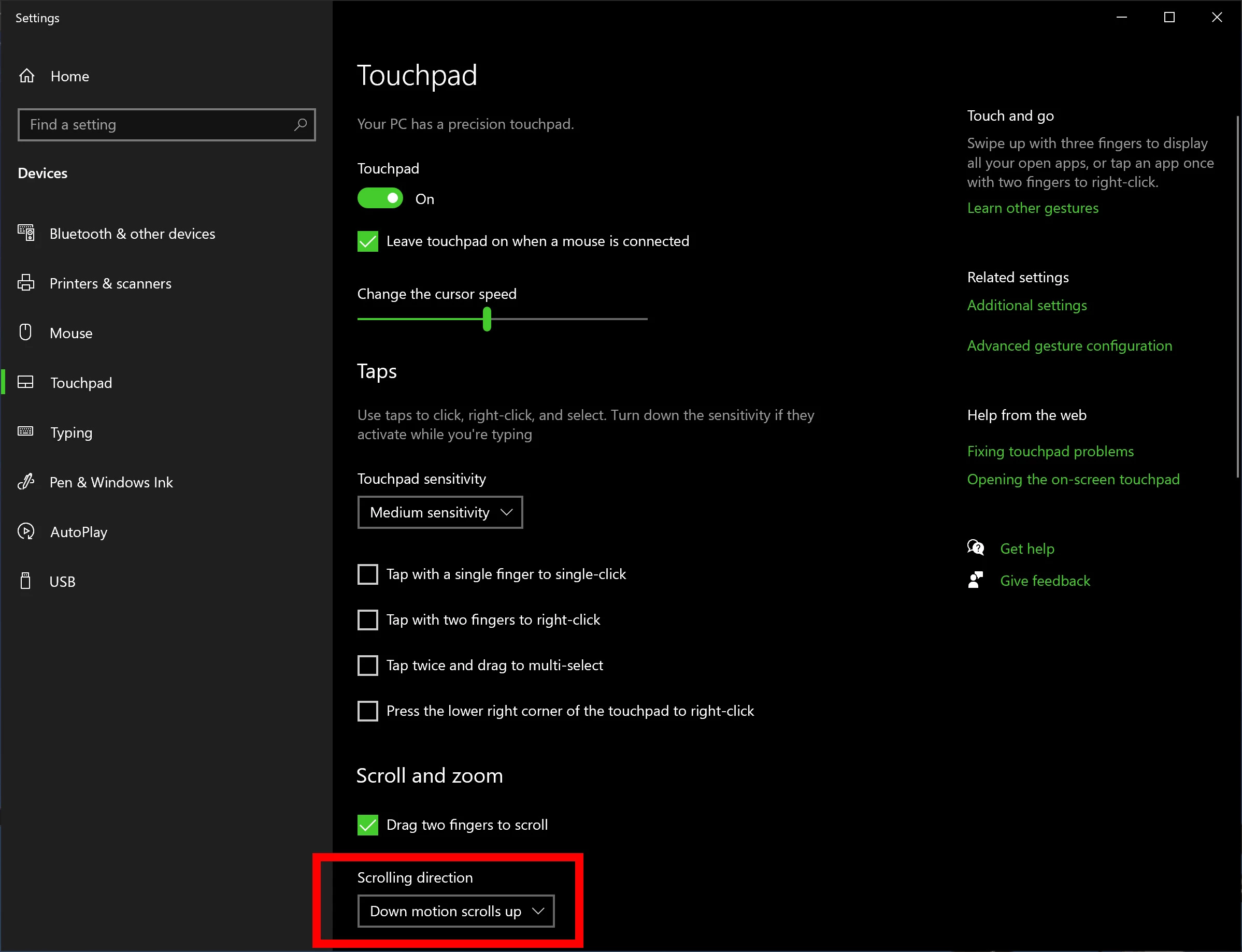Turn off the Touchpad toggle switch

(380, 198)
